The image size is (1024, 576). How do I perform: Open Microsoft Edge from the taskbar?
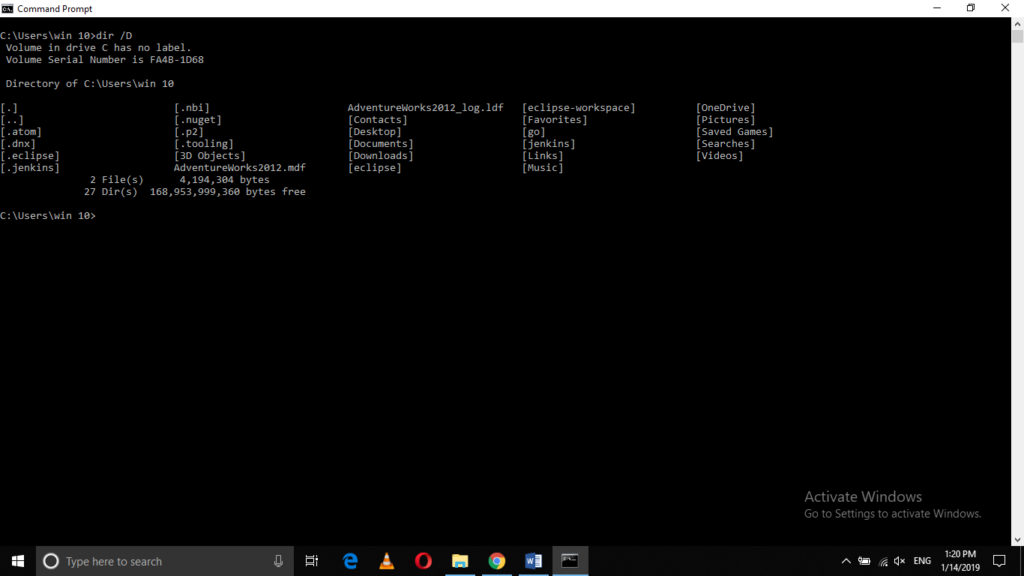(349, 561)
